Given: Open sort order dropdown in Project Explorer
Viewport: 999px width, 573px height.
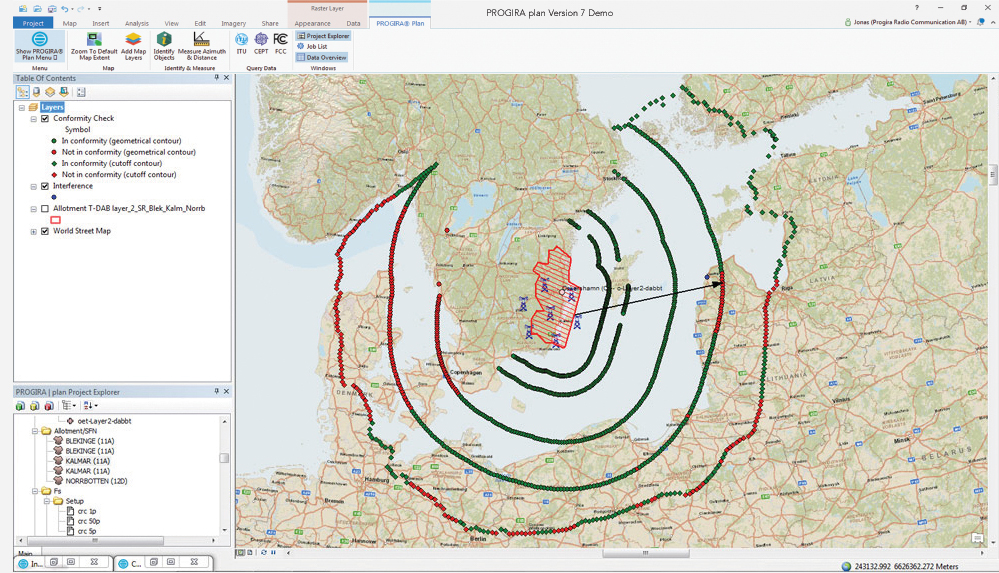Looking at the screenshot, I should click(90, 405).
